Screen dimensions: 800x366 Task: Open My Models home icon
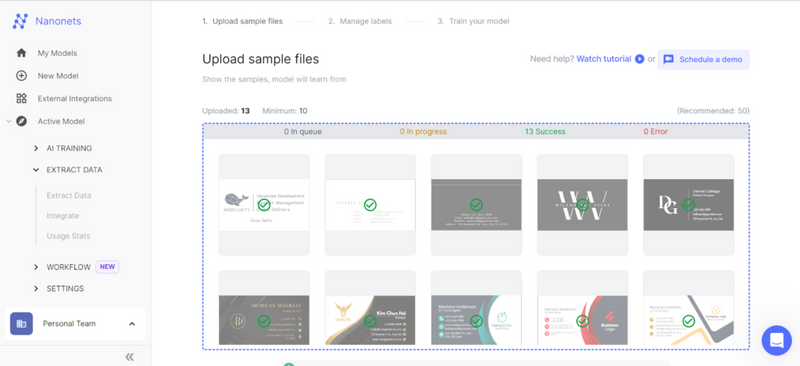(x=21, y=53)
